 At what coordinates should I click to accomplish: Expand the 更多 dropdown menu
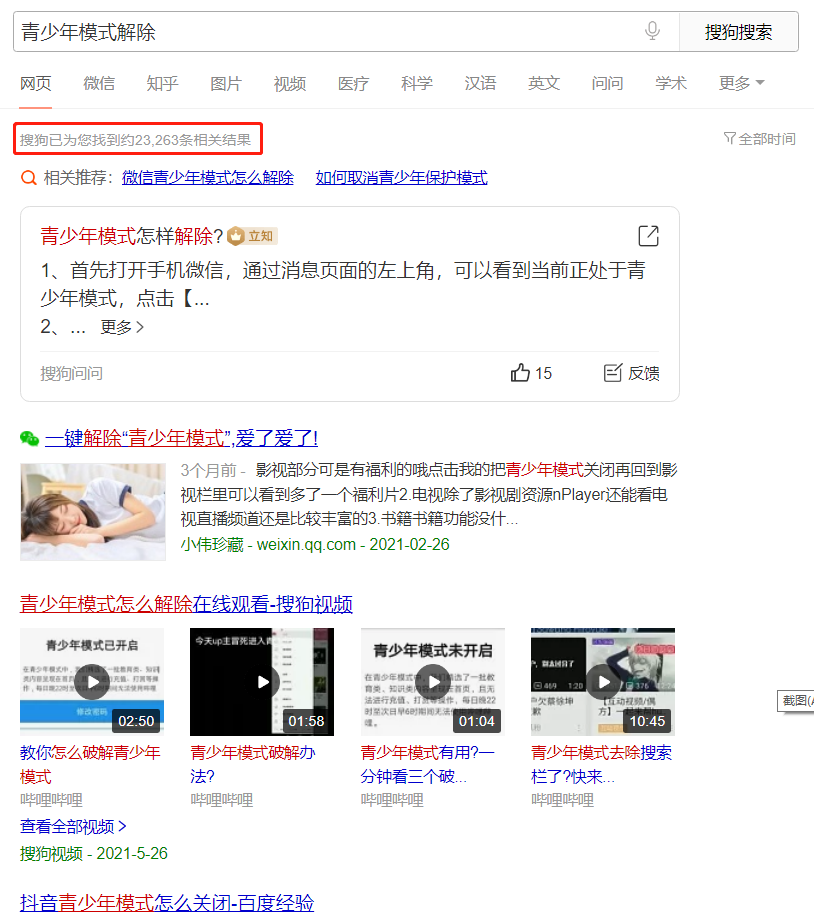(x=742, y=83)
